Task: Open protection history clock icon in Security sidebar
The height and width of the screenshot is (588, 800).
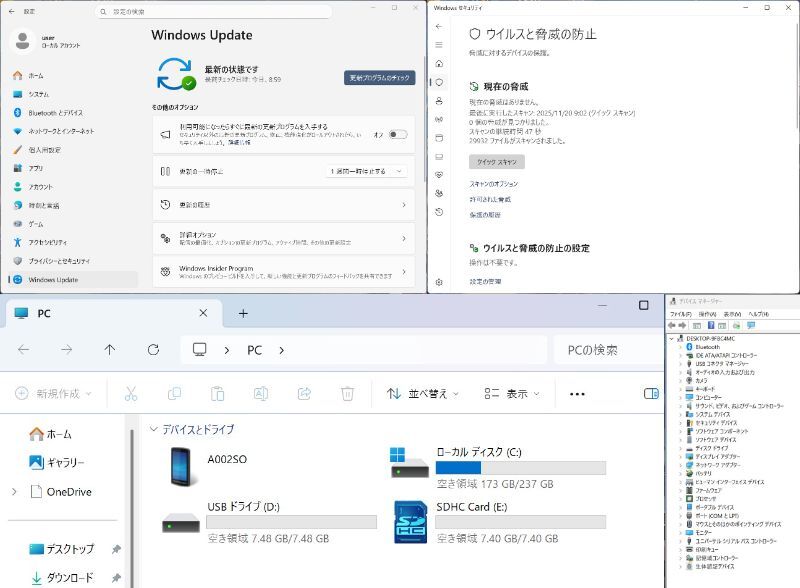Action: [439, 212]
